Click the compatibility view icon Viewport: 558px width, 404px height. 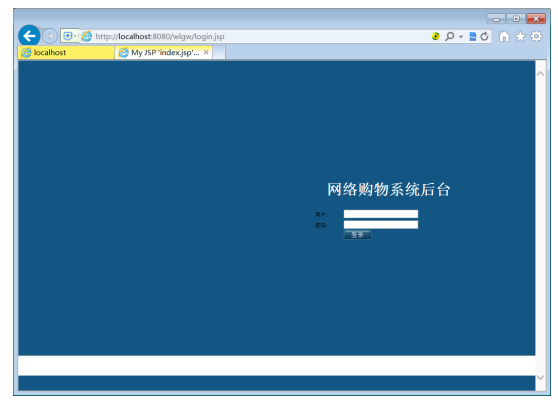pos(473,36)
